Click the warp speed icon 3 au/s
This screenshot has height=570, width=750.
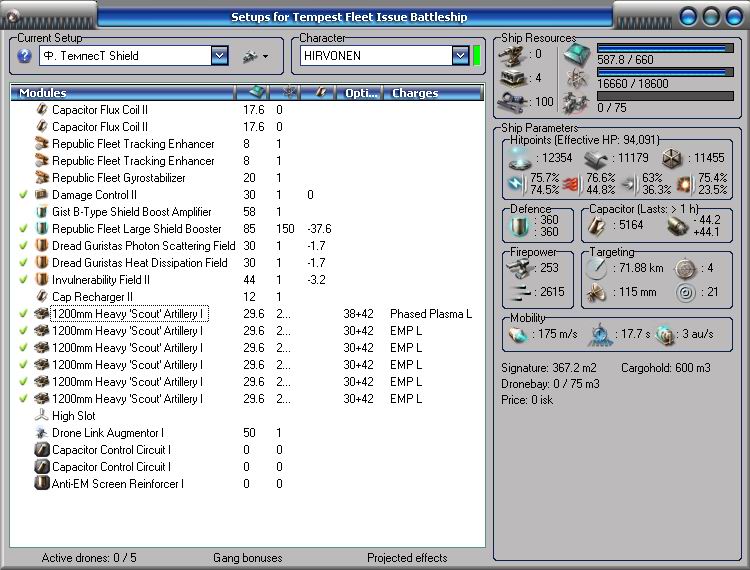pyautogui.click(x=665, y=334)
